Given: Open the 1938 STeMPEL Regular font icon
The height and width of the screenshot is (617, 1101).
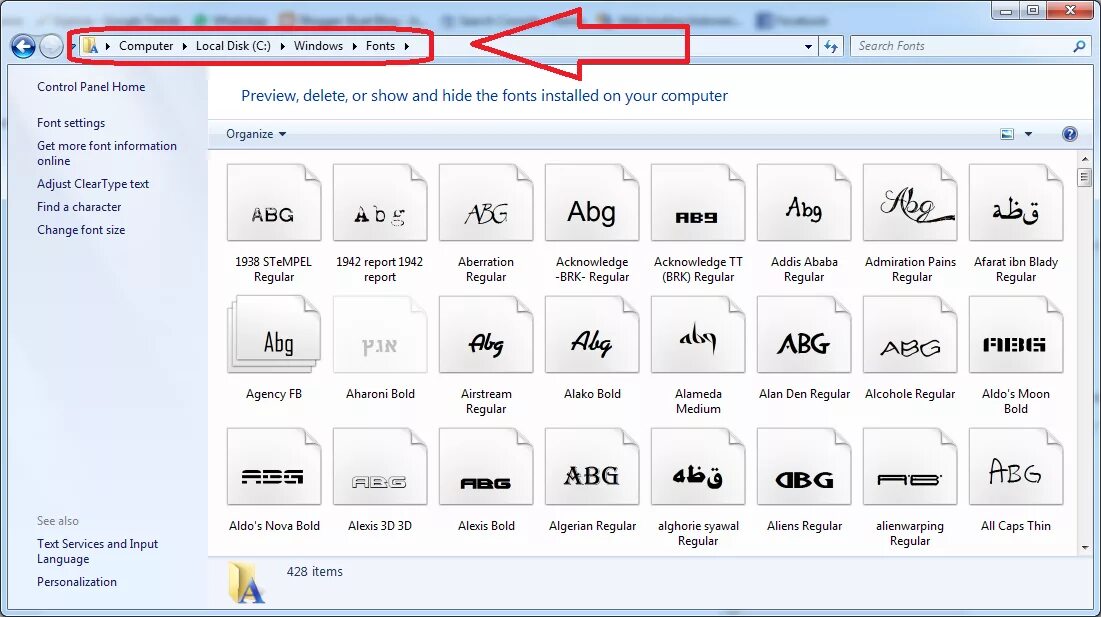Looking at the screenshot, I should pos(274,202).
